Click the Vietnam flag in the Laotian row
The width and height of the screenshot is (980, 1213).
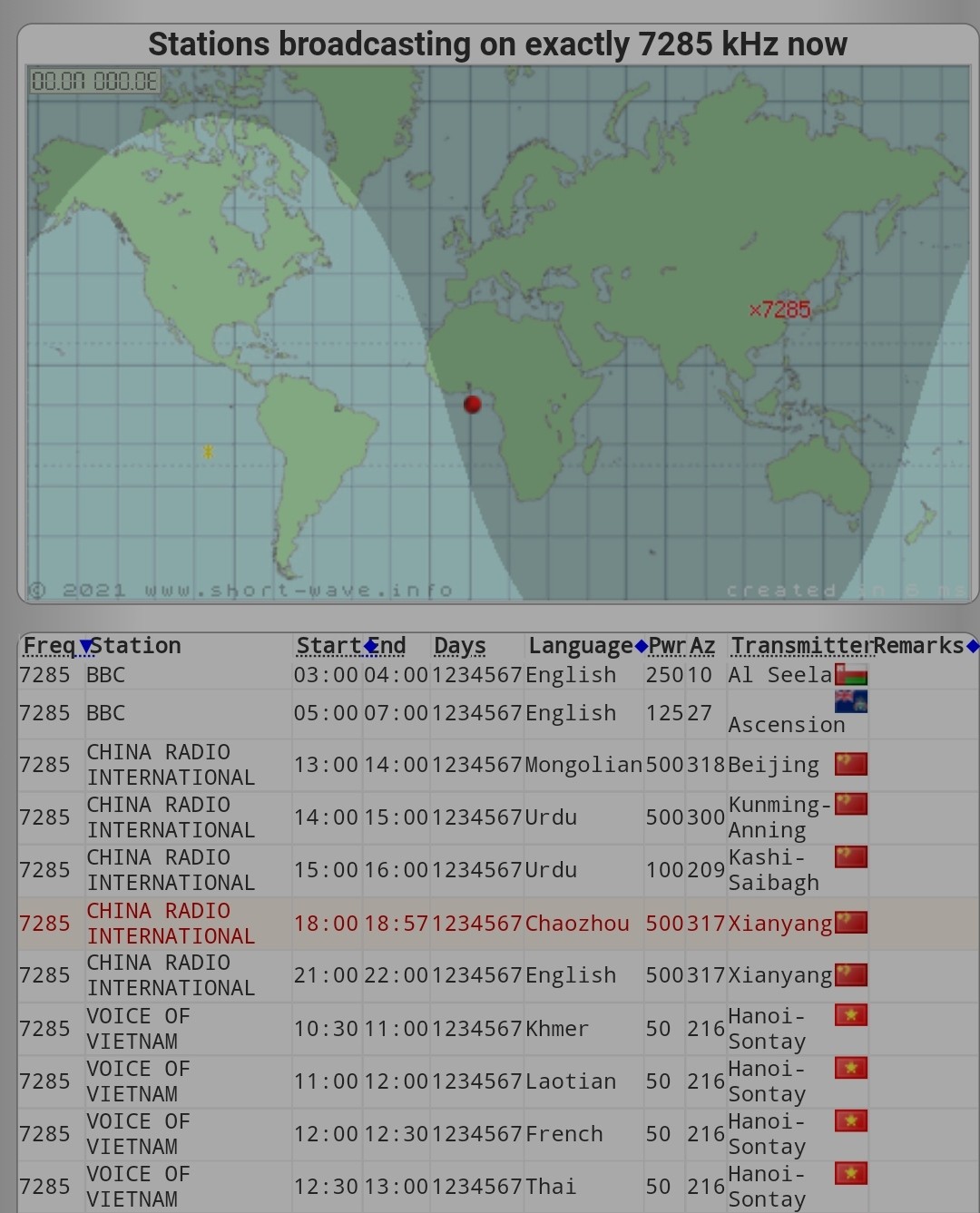[851, 1068]
